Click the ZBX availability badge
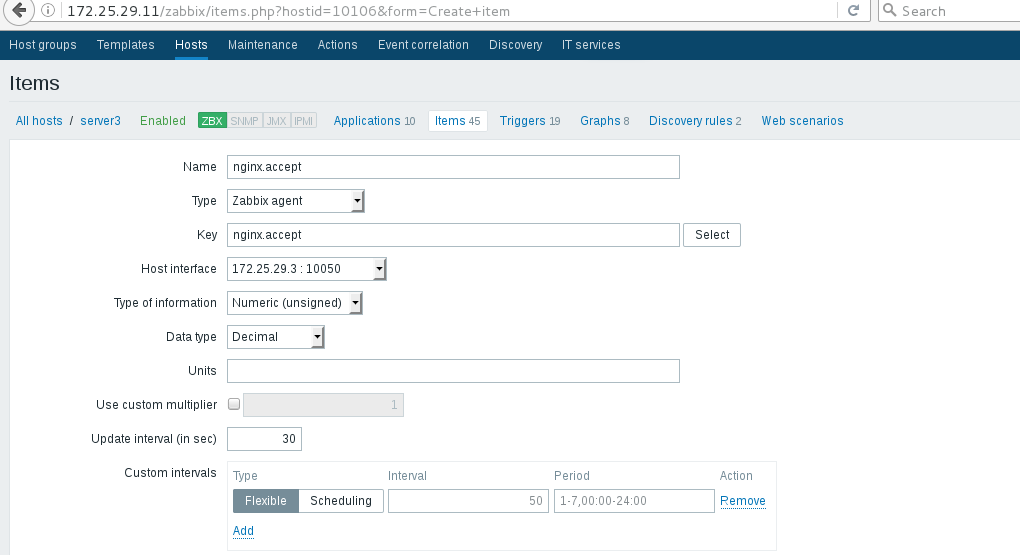Viewport: 1020px width, 555px height. [x=212, y=120]
